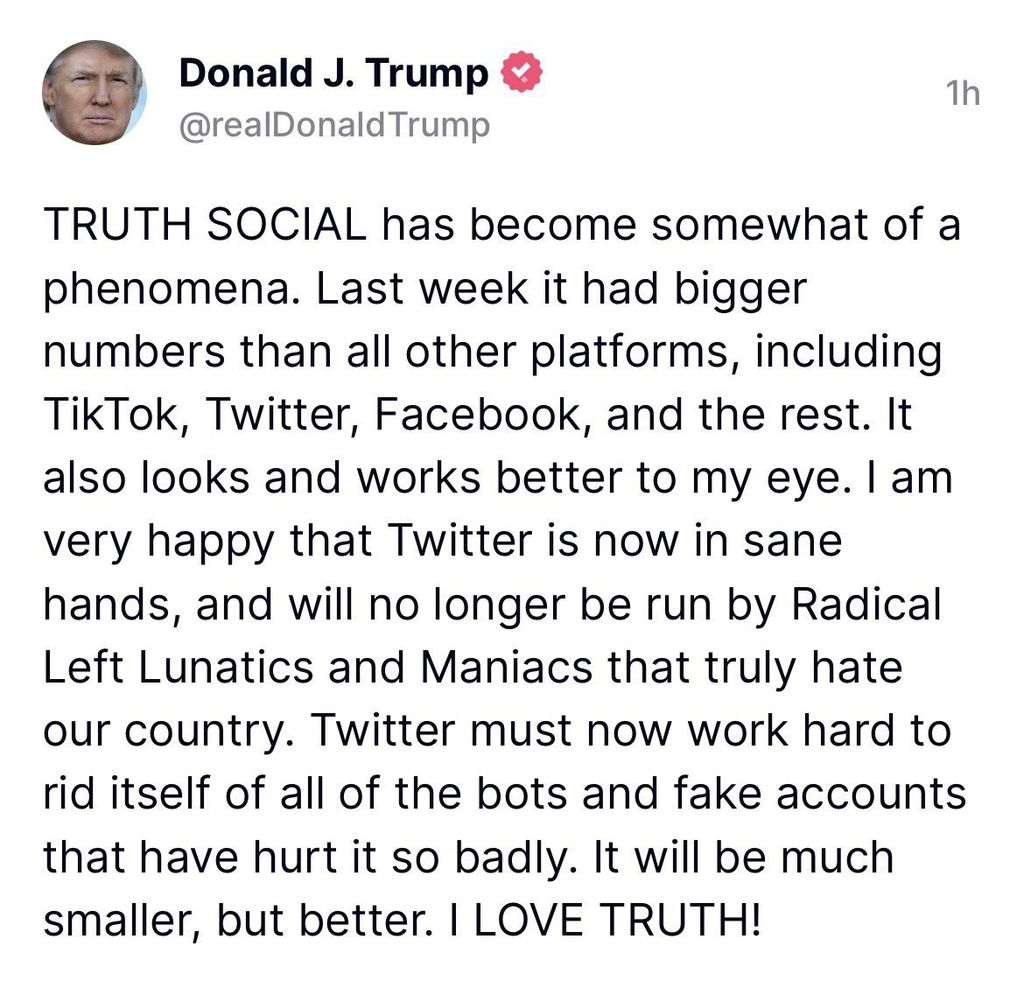Open the Donald J. Trump display name

(x=333, y=74)
